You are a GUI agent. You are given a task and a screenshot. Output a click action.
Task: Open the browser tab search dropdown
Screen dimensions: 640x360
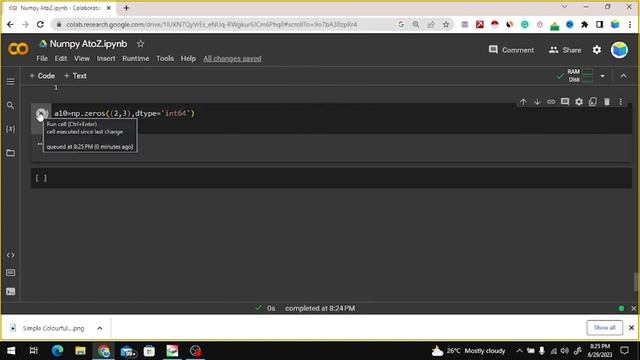pos(564,7)
